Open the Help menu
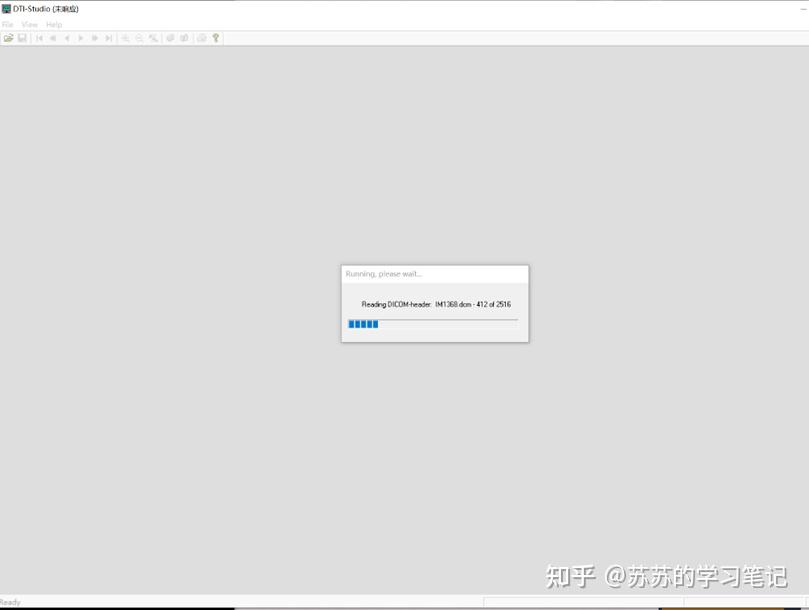Image resolution: width=809 pixels, height=610 pixels. point(52,24)
